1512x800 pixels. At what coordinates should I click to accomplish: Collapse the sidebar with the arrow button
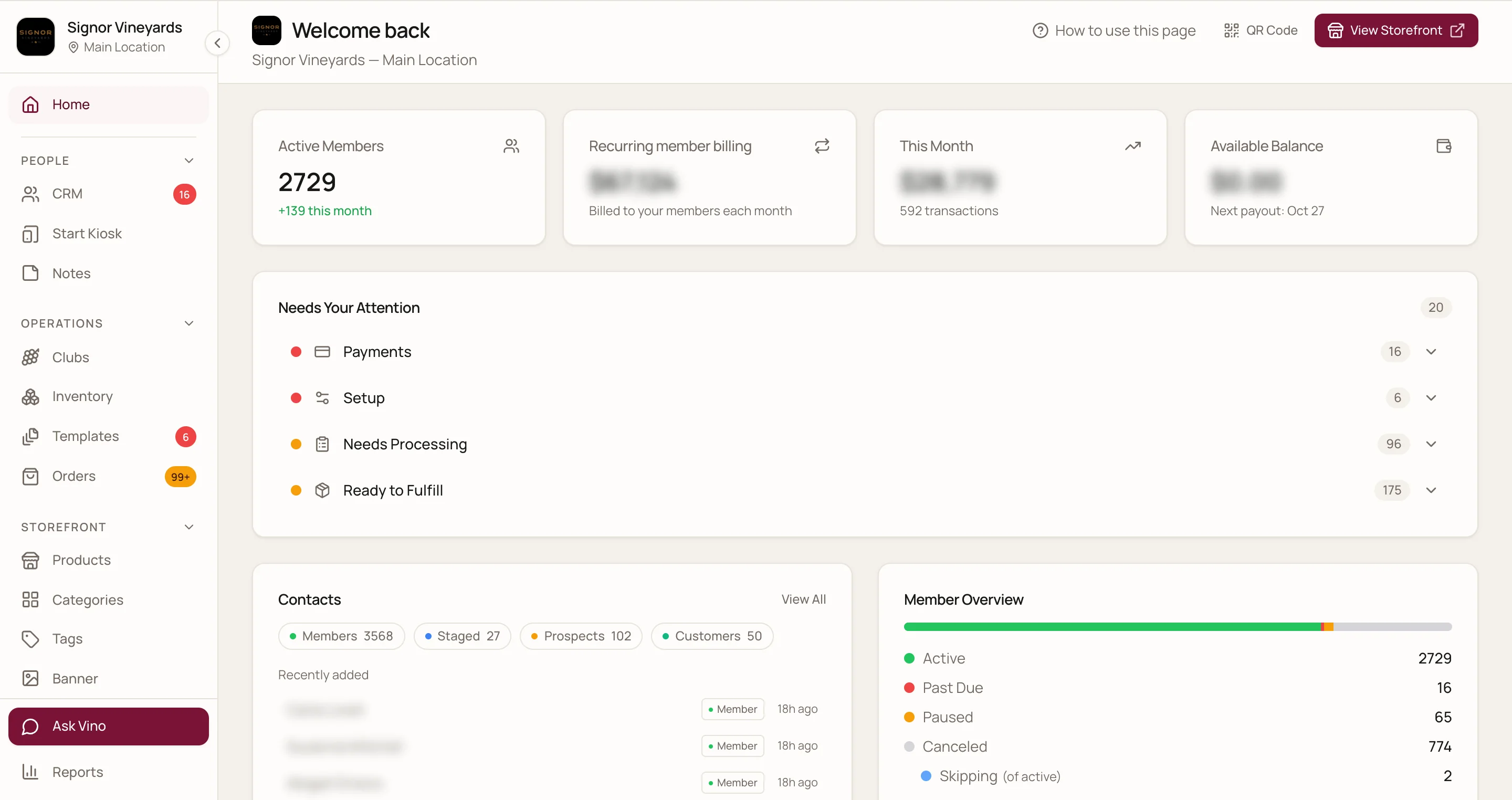pyautogui.click(x=217, y=43)
